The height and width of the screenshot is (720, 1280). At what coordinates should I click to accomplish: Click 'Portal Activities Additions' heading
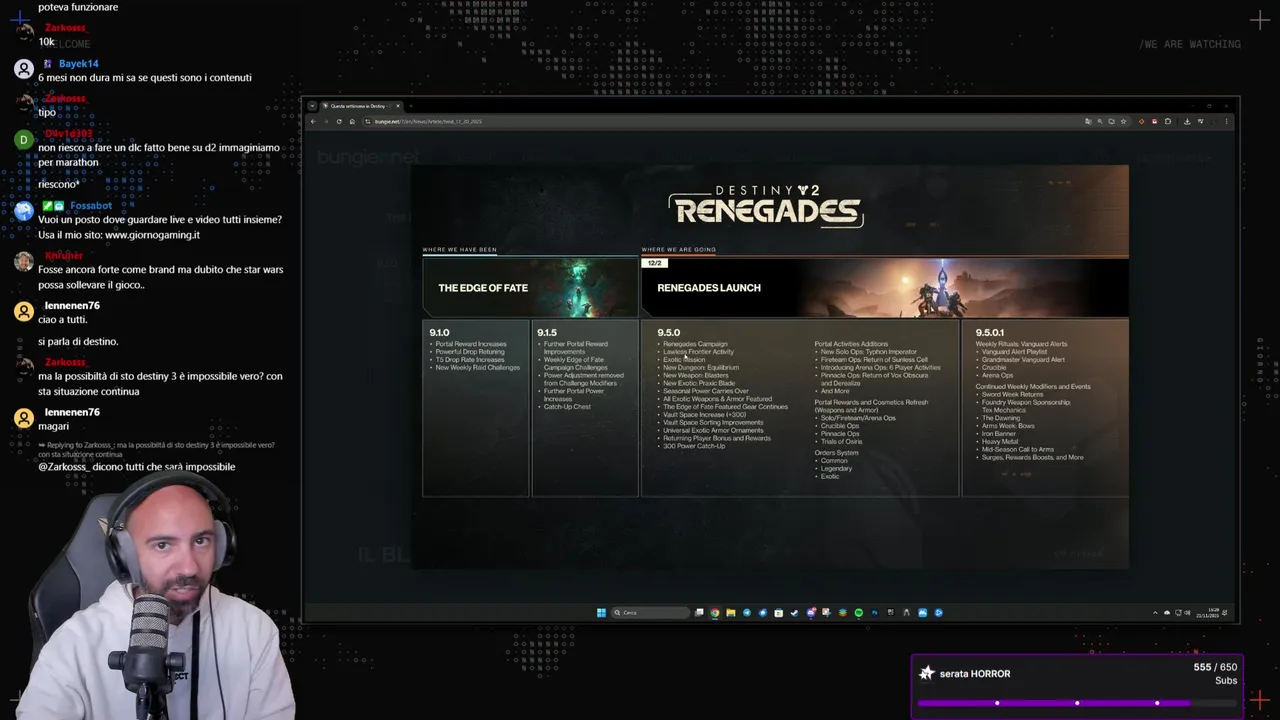click(851, 344)
